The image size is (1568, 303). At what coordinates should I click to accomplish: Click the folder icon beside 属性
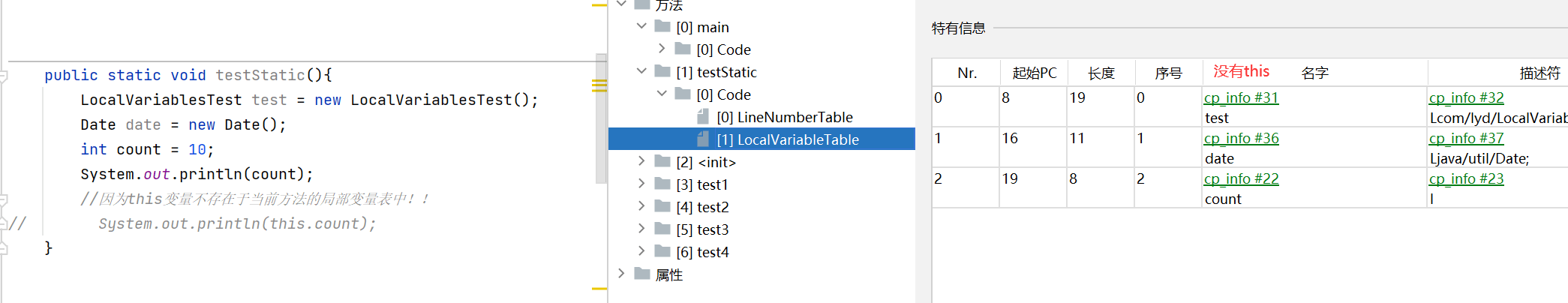(x=642, y=274)
